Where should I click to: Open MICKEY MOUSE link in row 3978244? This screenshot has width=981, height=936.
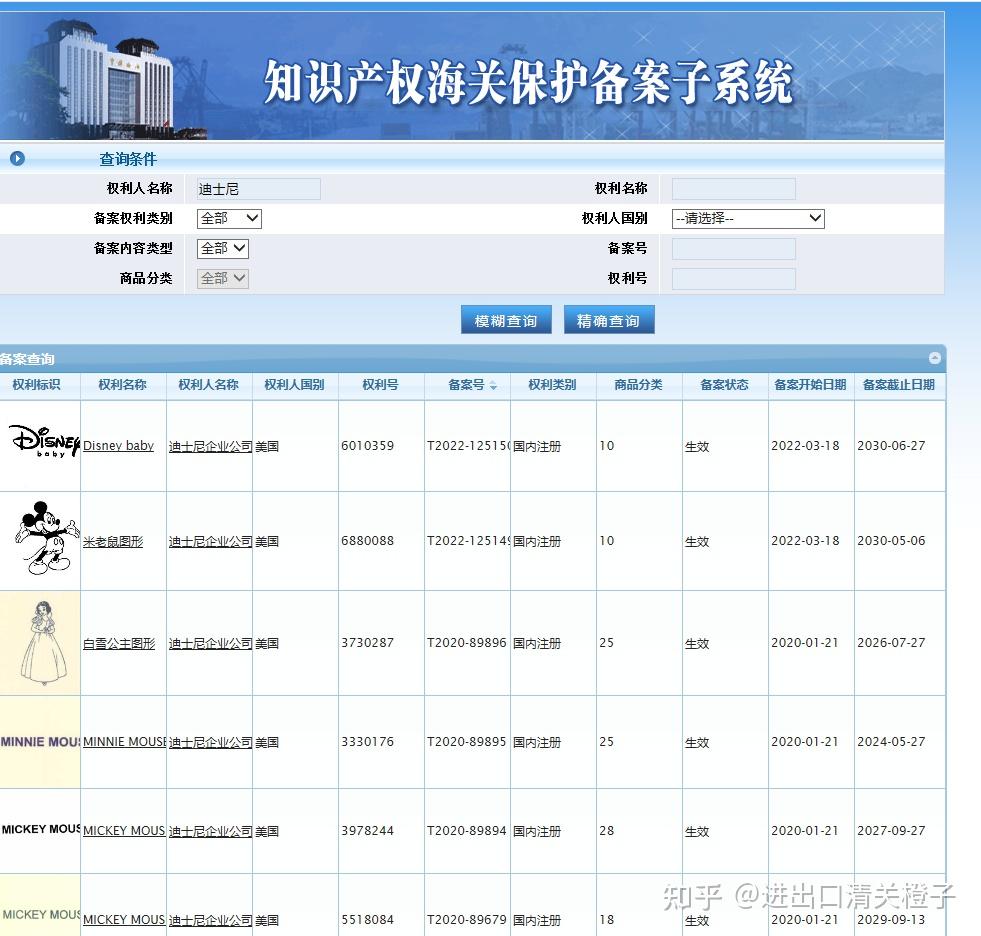coord(124,831)
